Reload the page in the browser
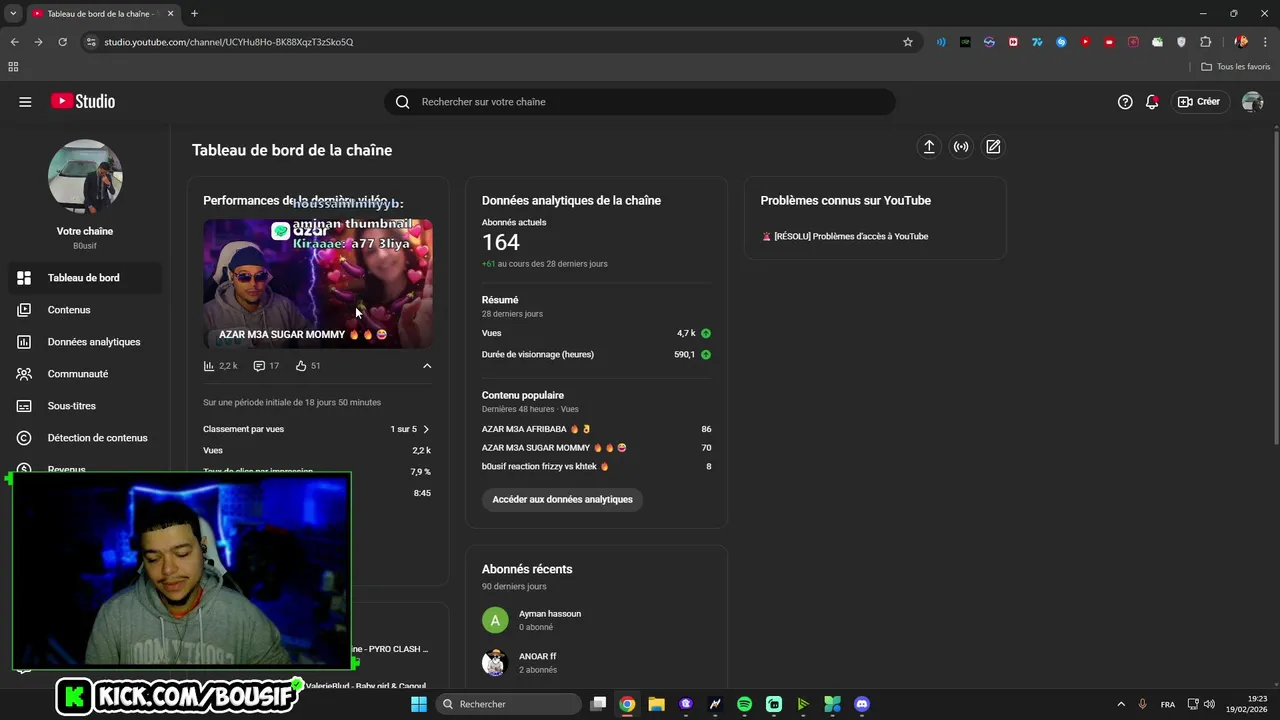This screenshot has width=1280, height=720. [x=62, y=42]
